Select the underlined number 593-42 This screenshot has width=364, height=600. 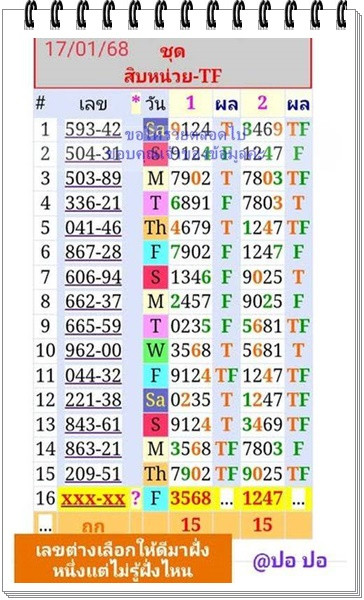(x=93, y=130)
